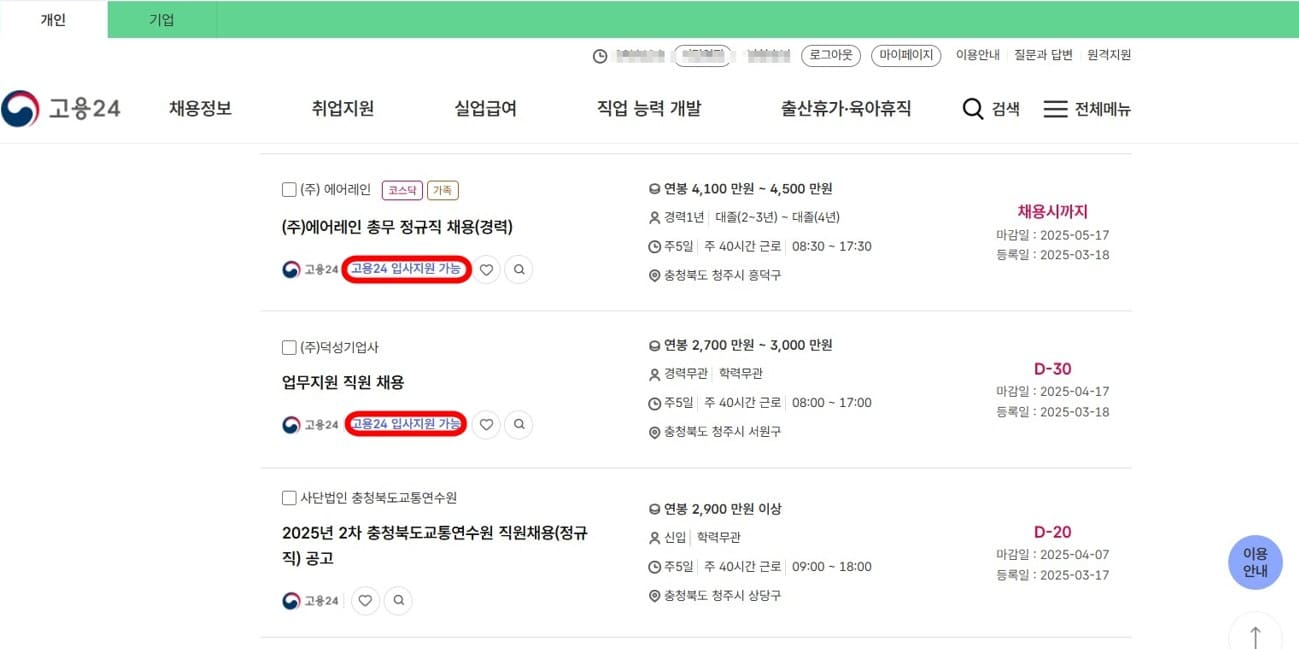The image size is (1299, 649).
Task: Favorite the 덕성기업사 posting heart icon
Action: [x=486, y=424]
